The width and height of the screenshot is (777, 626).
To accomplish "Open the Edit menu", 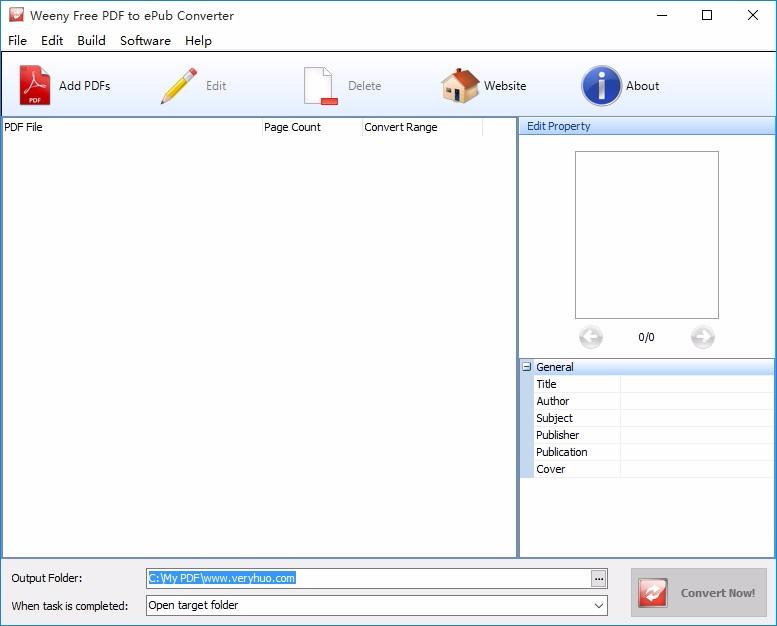I will pos(52,41).
